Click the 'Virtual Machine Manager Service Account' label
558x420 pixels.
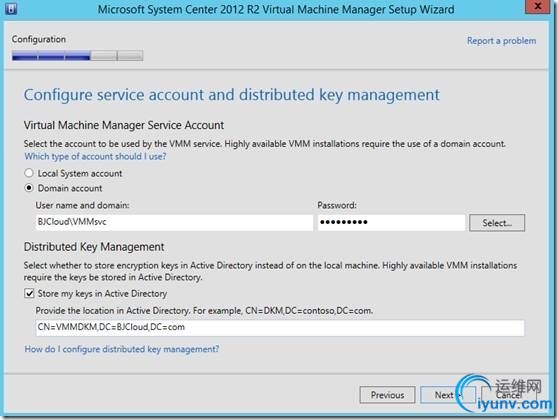click(124, 125)
